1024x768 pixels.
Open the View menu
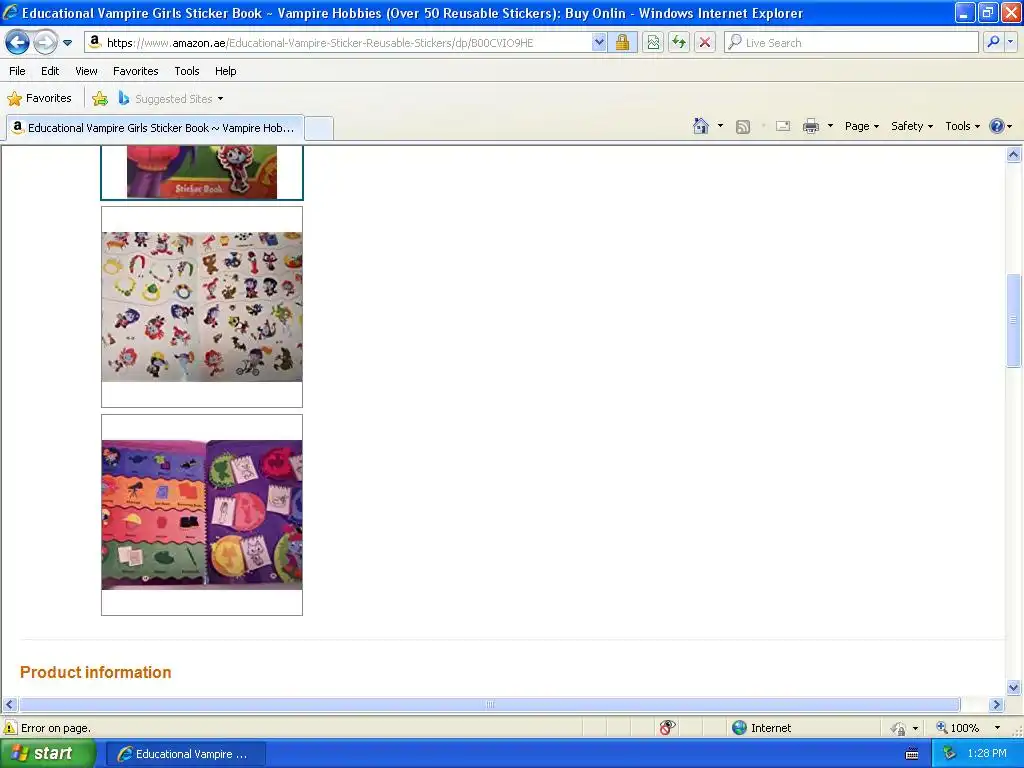(x=86, y=71)
